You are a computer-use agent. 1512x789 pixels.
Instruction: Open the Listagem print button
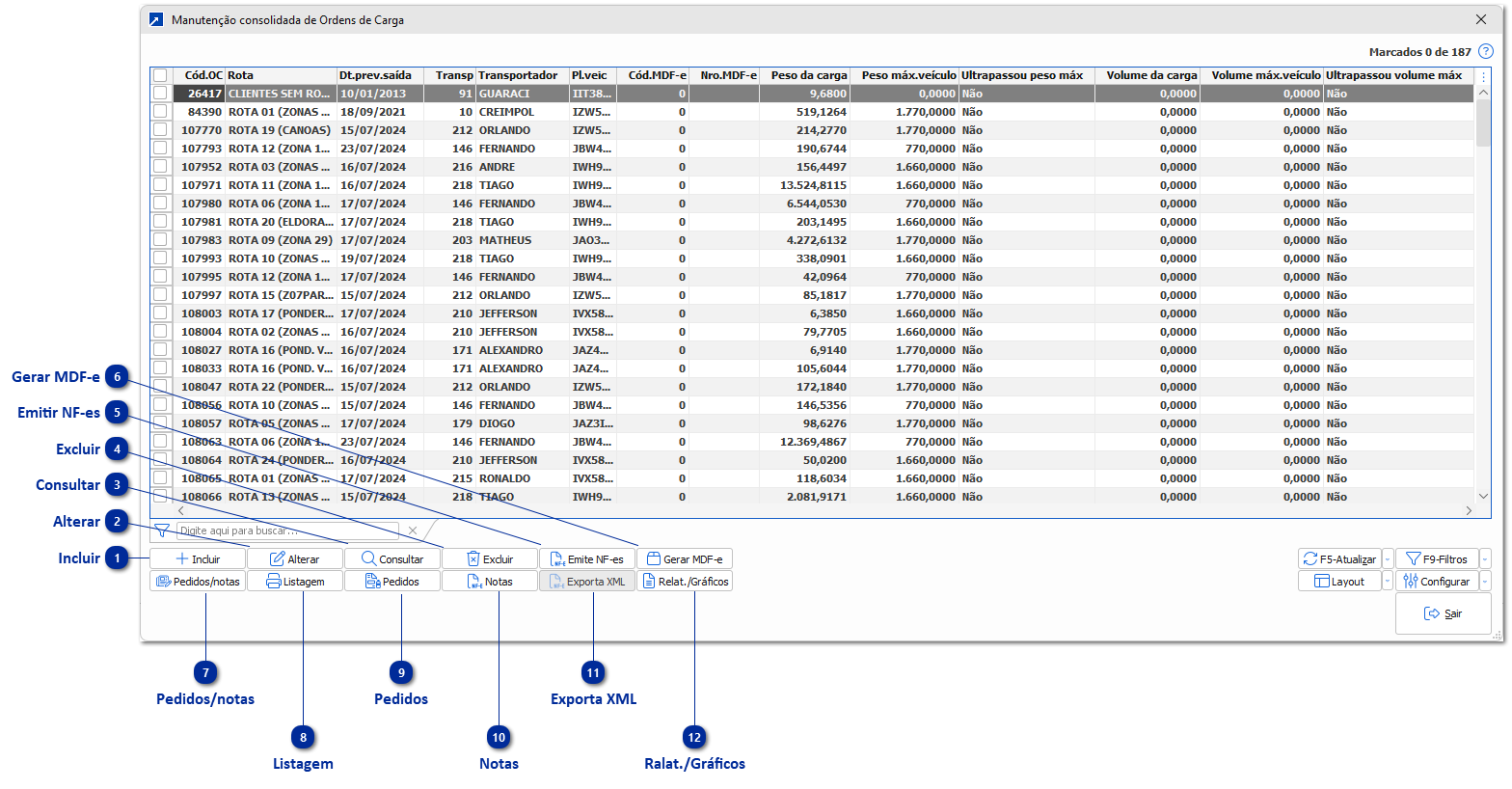click(295, 582)
